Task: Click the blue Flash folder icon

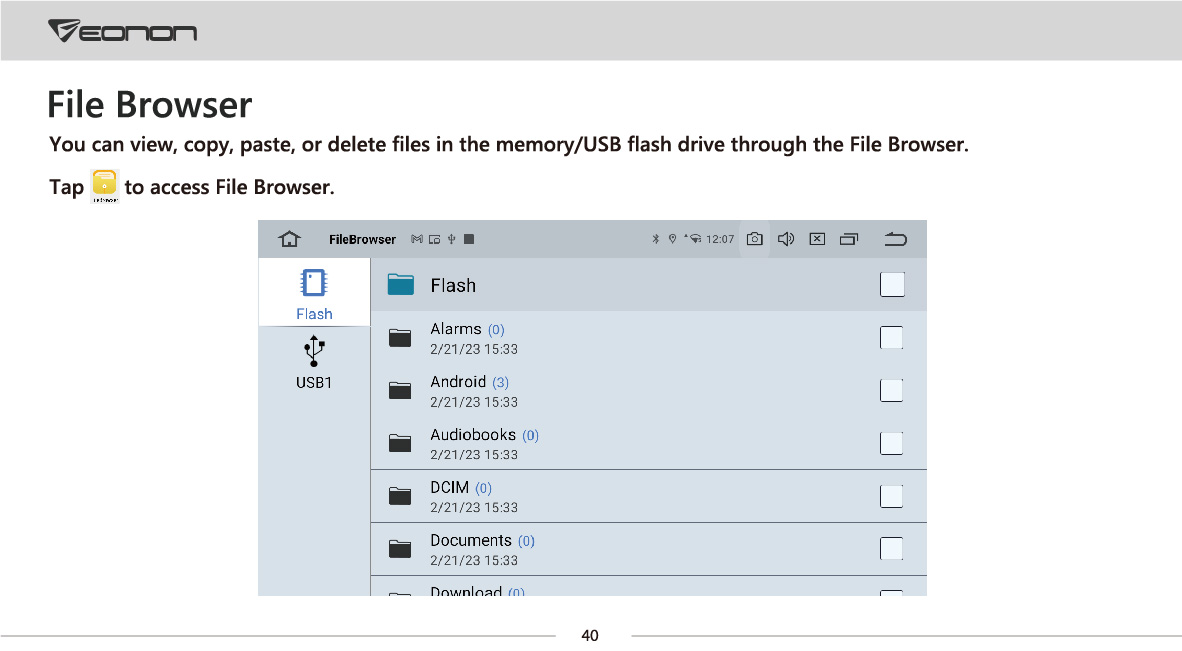Action: coord(401,285)
